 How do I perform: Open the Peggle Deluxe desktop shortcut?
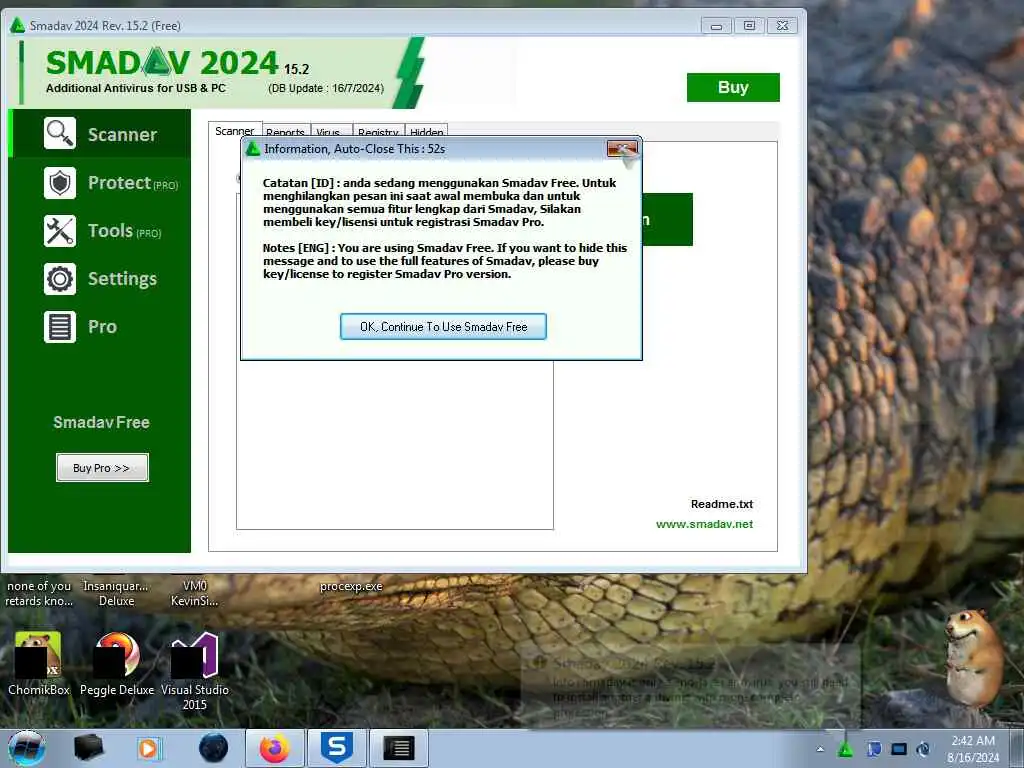[x=117, y=665]
